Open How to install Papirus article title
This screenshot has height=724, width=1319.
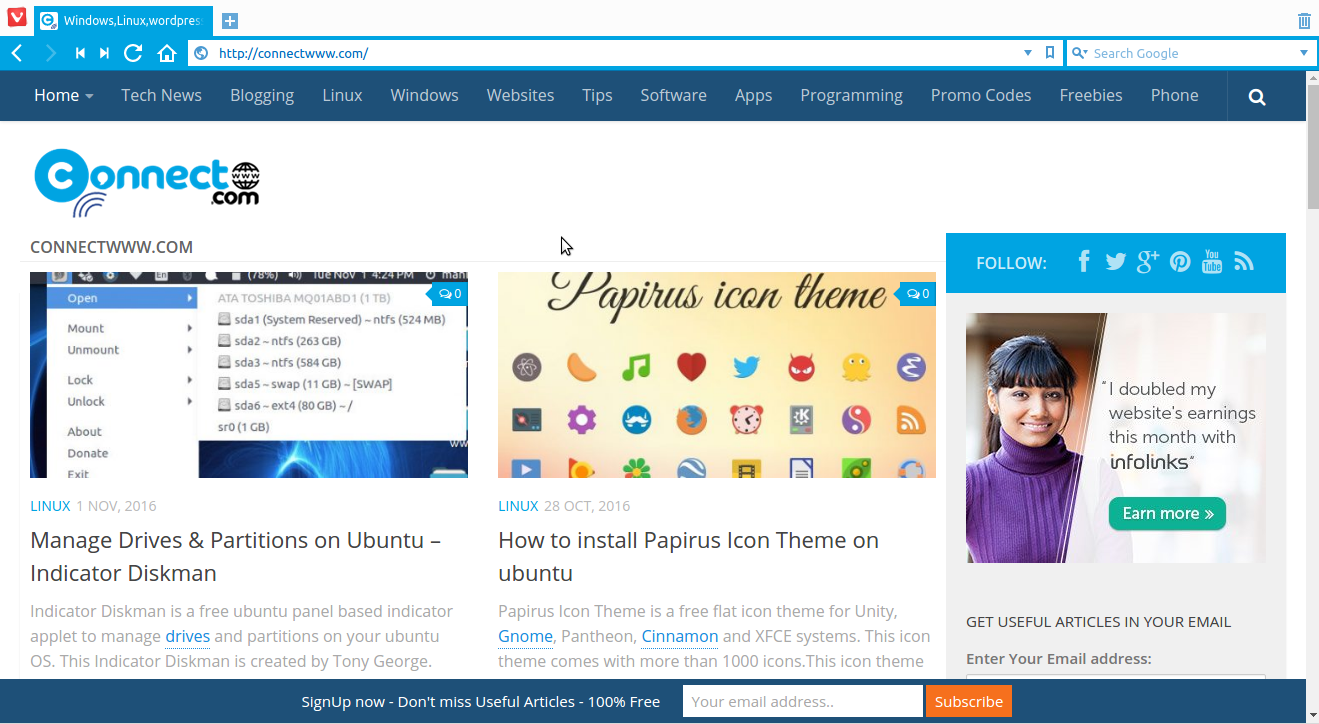(688, 556)
